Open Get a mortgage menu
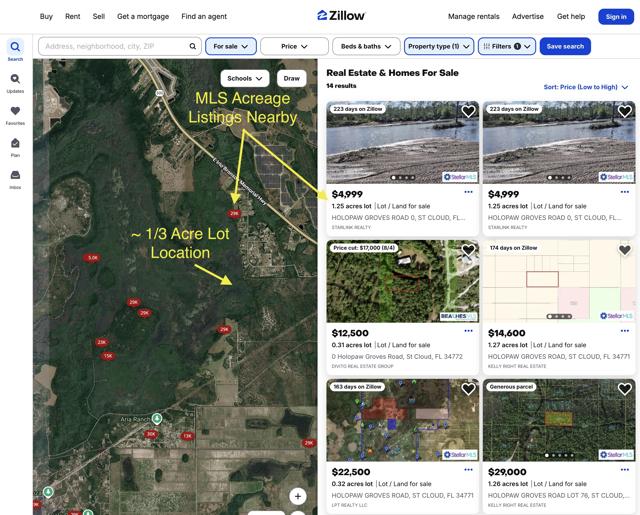Screen dimensions: 640x515 [143, 16]
